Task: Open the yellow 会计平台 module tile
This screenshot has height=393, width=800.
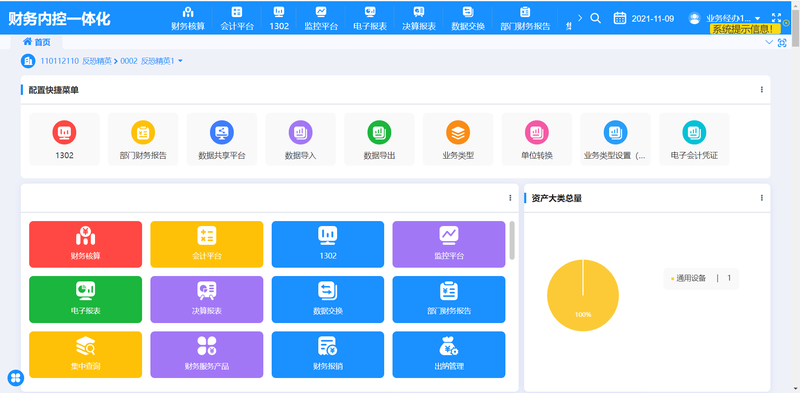Action: (207, 244)
